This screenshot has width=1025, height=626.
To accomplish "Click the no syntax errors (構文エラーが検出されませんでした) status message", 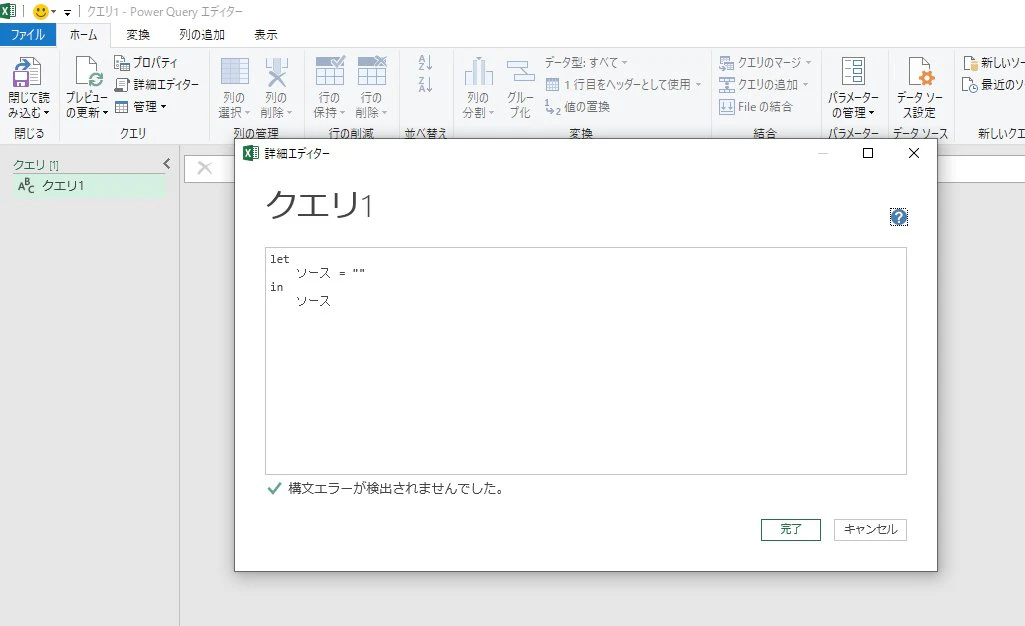I will (x=395, y=488).
